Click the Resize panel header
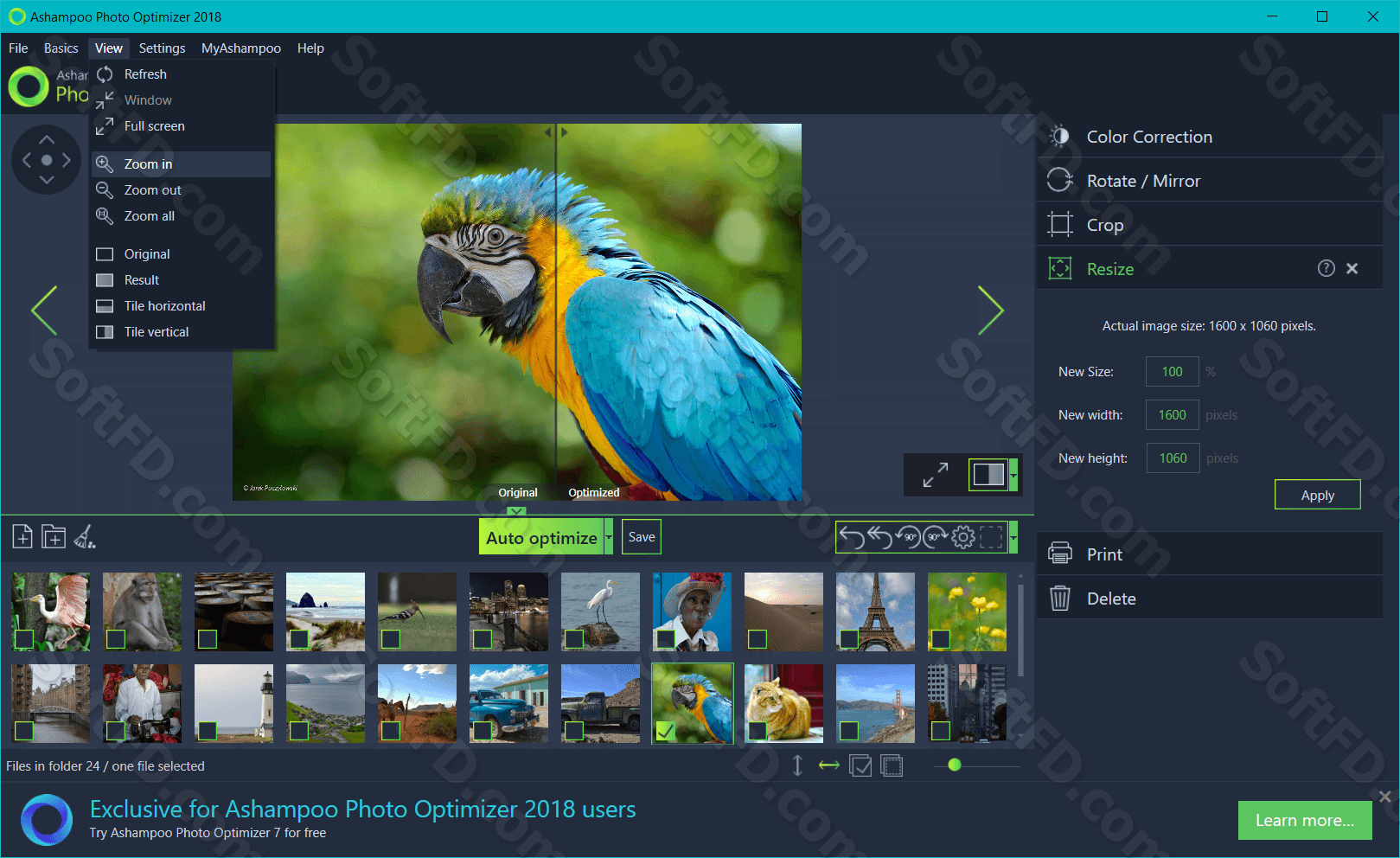The height and width of the screenshot is (858, 1400). click(1210, 269)
